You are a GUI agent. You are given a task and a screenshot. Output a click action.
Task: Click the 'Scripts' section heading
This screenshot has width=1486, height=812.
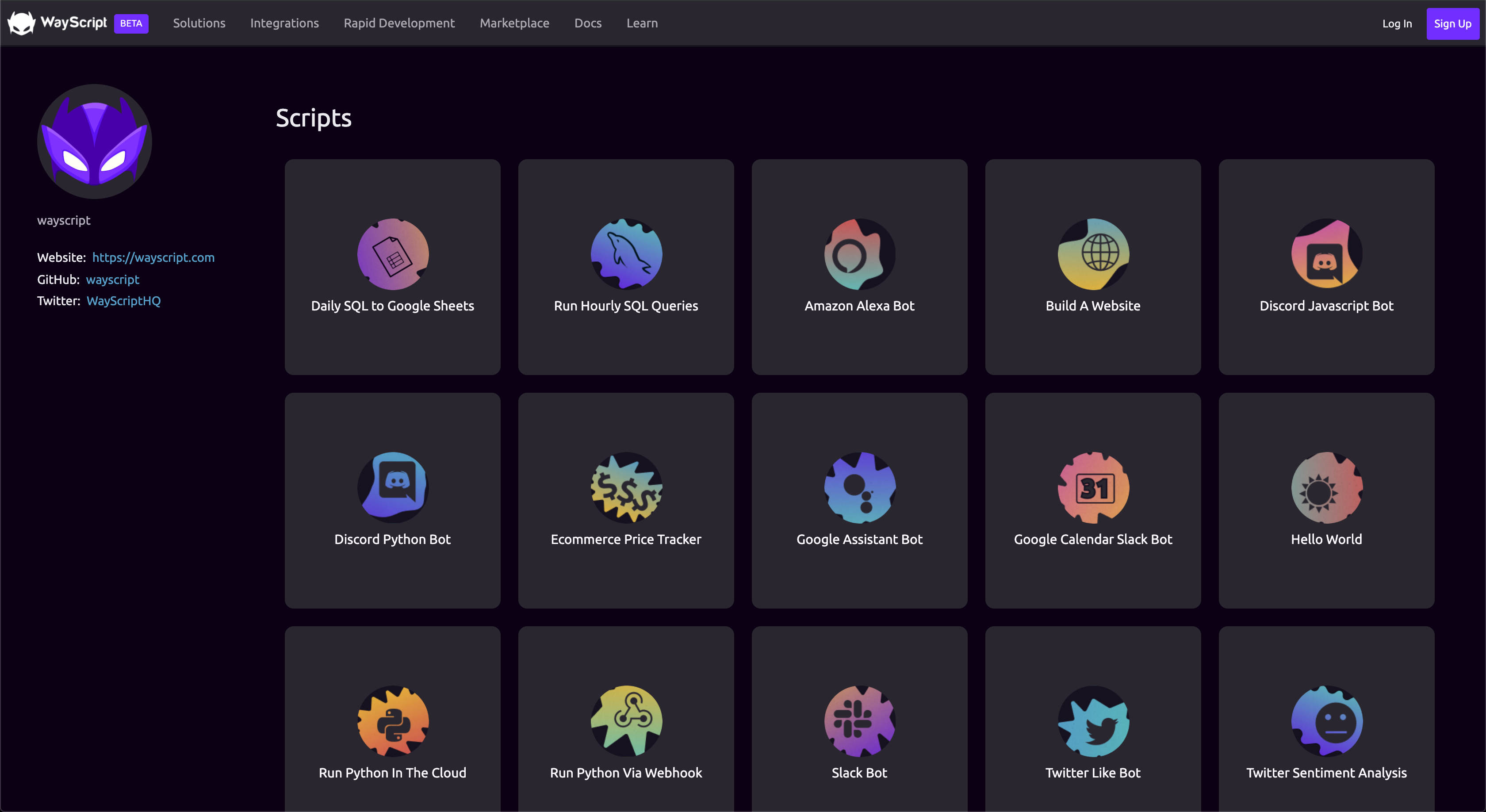click(313, 118)
